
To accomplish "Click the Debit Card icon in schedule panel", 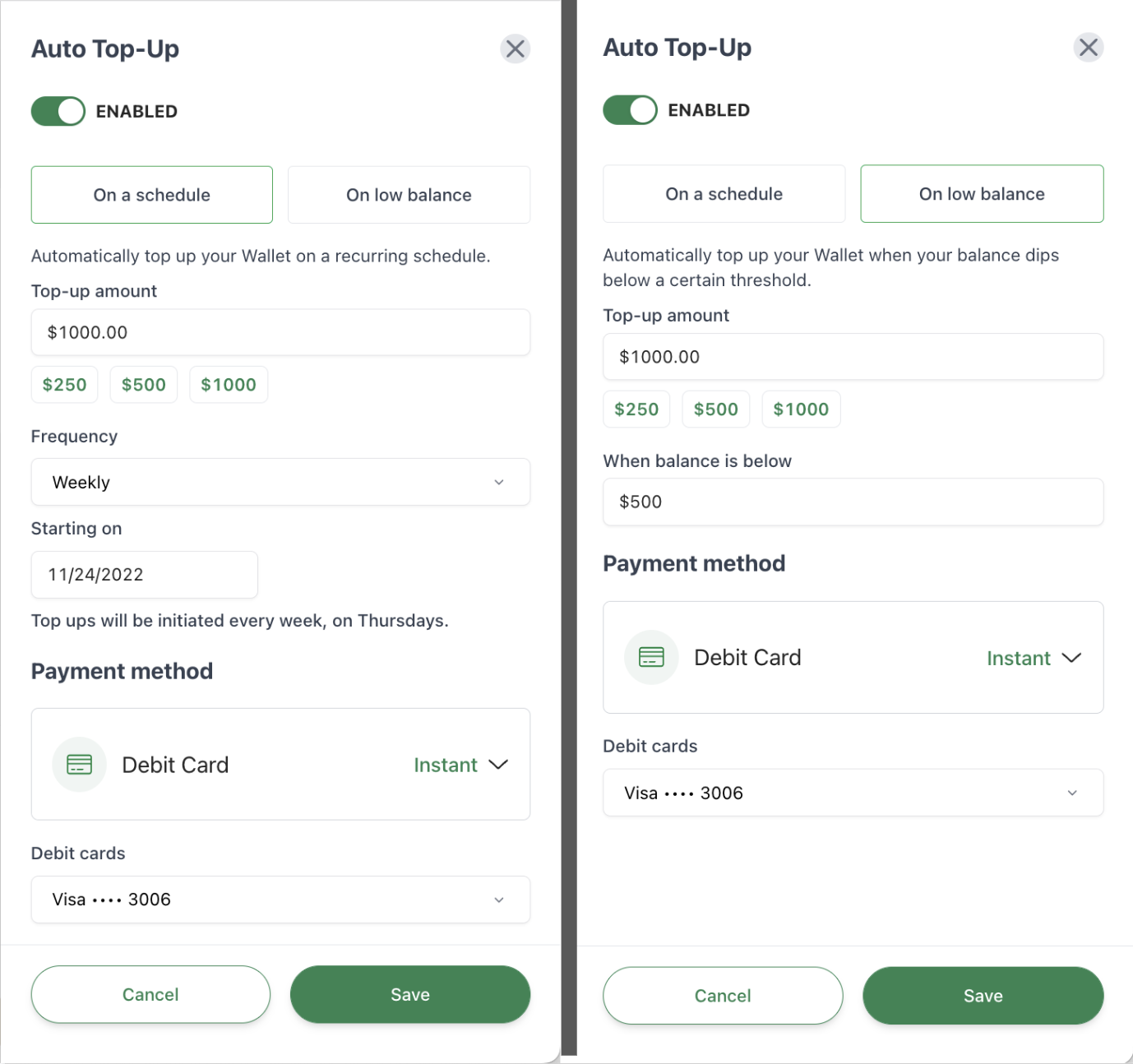I will pyautogui.click(x=79, y=764).
